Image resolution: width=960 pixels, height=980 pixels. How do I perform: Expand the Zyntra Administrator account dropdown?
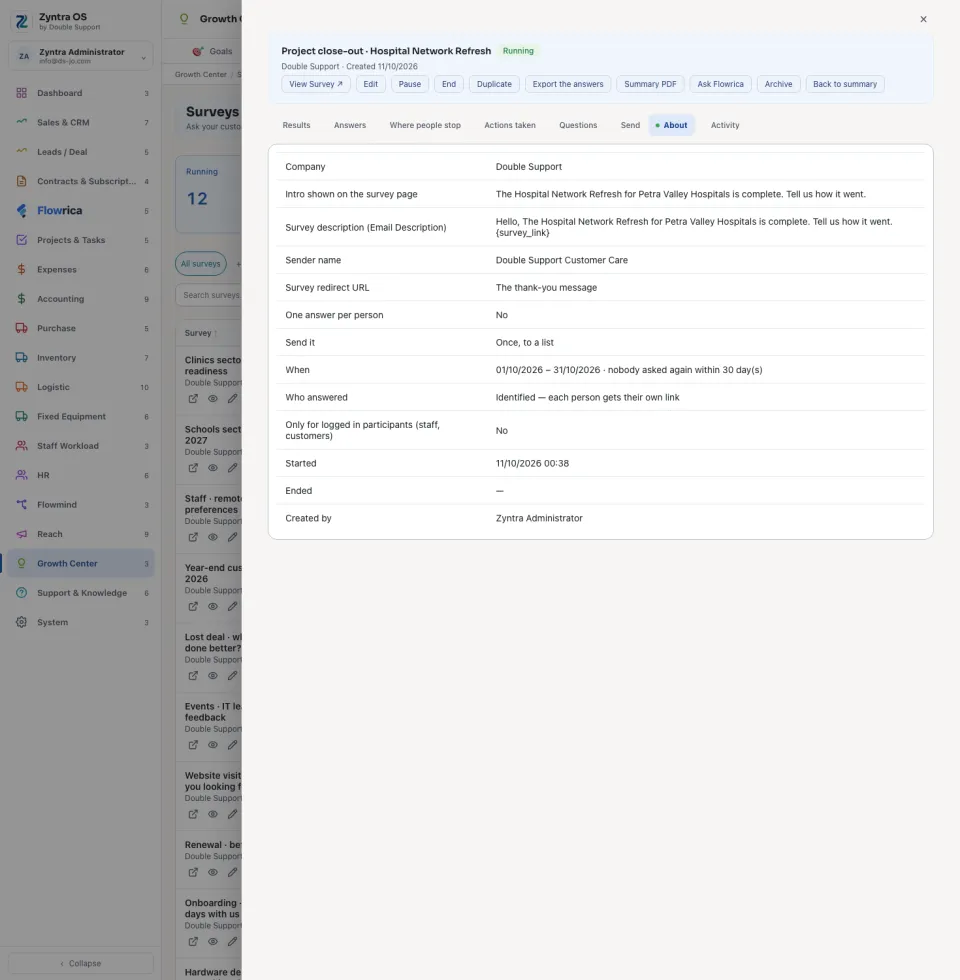click(81, 56)
